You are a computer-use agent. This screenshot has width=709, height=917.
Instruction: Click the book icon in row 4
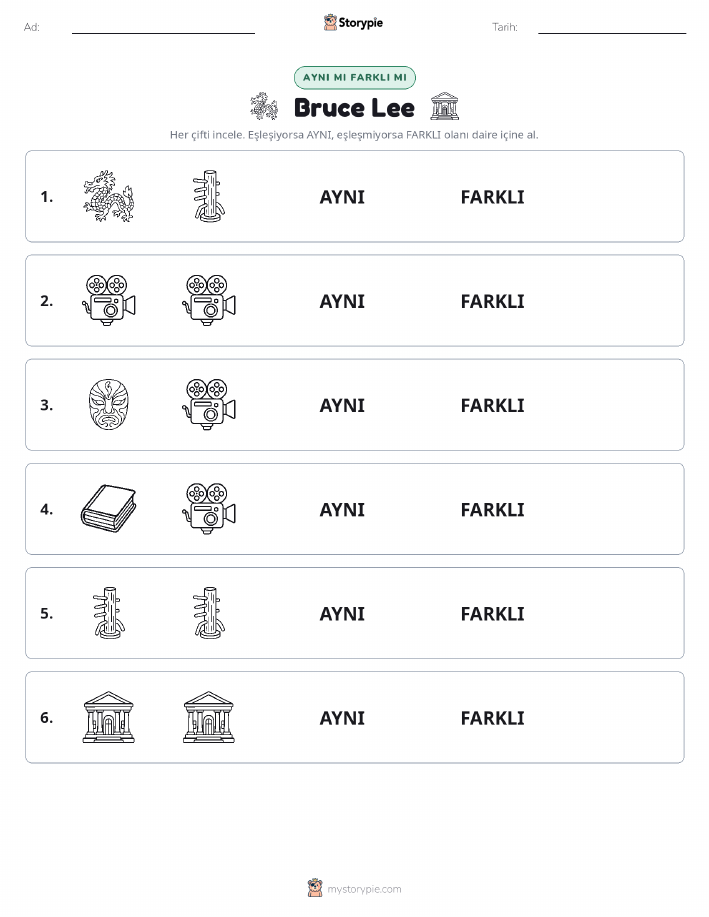pyautogui.click(x=109, y=509)
